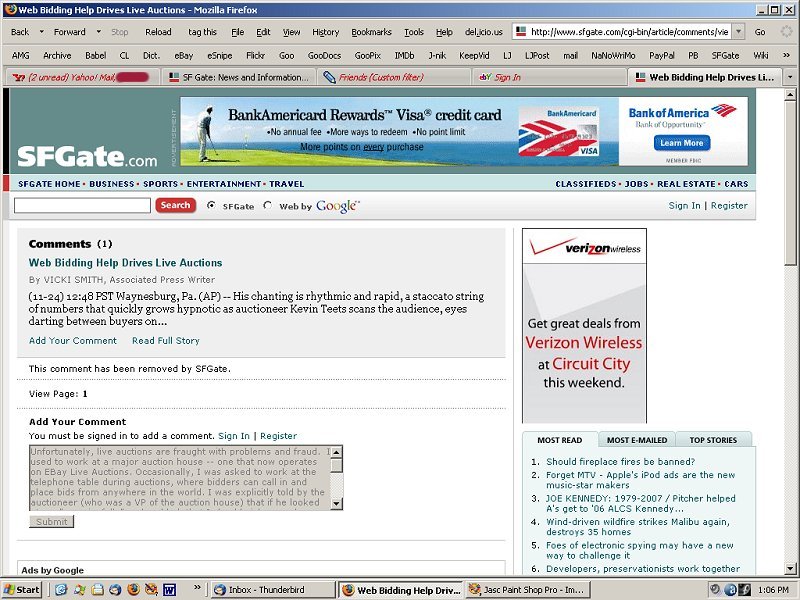
Task: Switch to Jasc Paint Shop Pro taskbar window
Action: (x=528, y=590)
